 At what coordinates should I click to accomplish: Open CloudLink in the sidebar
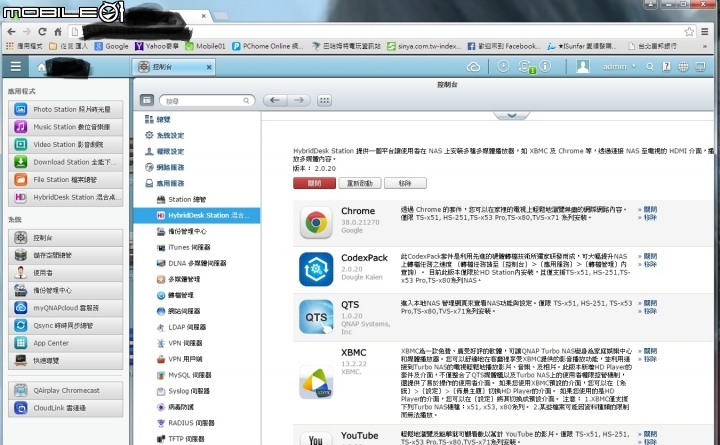pos(66,408)
